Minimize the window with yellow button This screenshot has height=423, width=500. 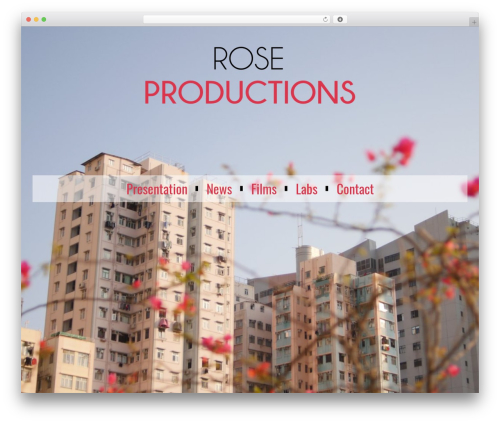[36, 20]
